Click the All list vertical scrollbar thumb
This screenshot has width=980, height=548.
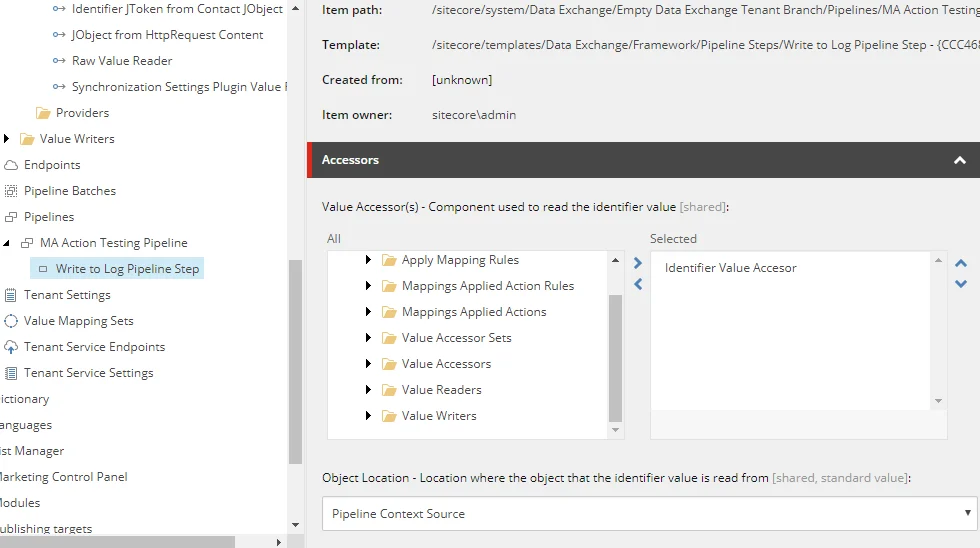click(x=615, y=359)
